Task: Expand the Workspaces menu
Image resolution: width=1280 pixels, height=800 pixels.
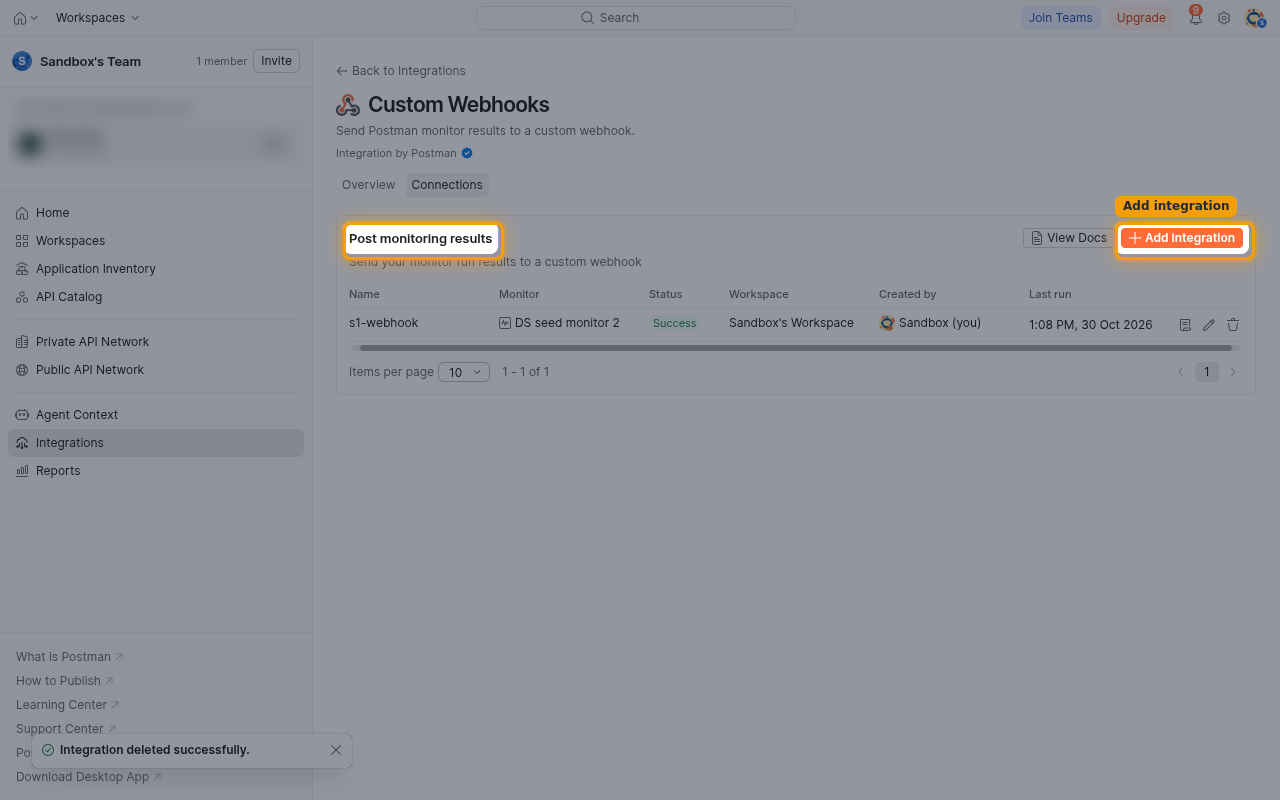Action: [97, 18]
